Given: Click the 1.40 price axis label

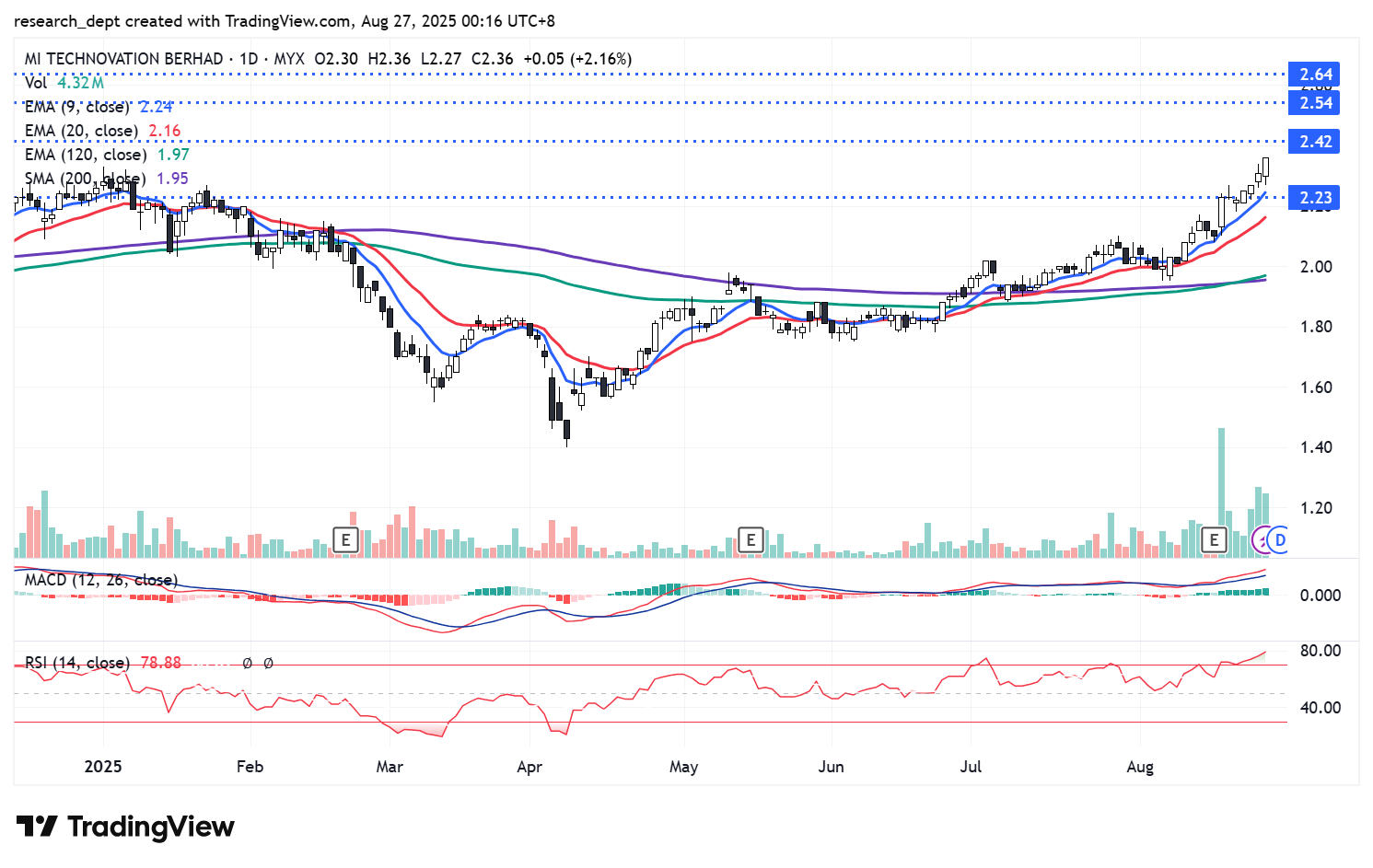Looking at the screenshot, I should [1316, 447].
